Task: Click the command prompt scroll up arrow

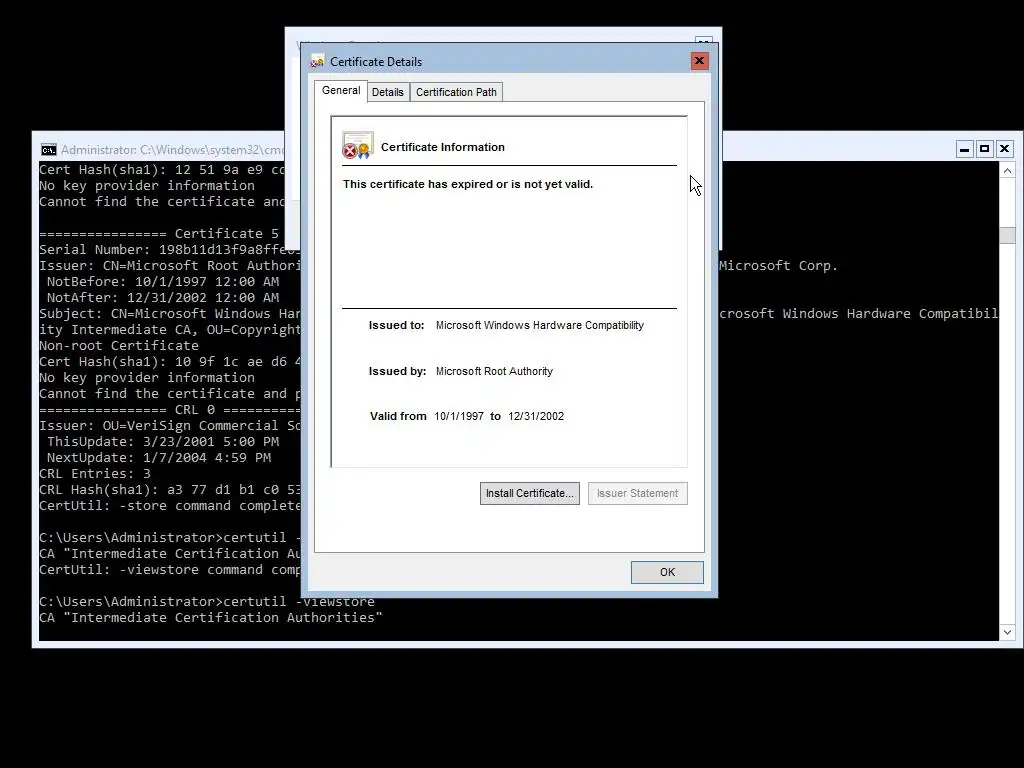Action: point(1007,171)
